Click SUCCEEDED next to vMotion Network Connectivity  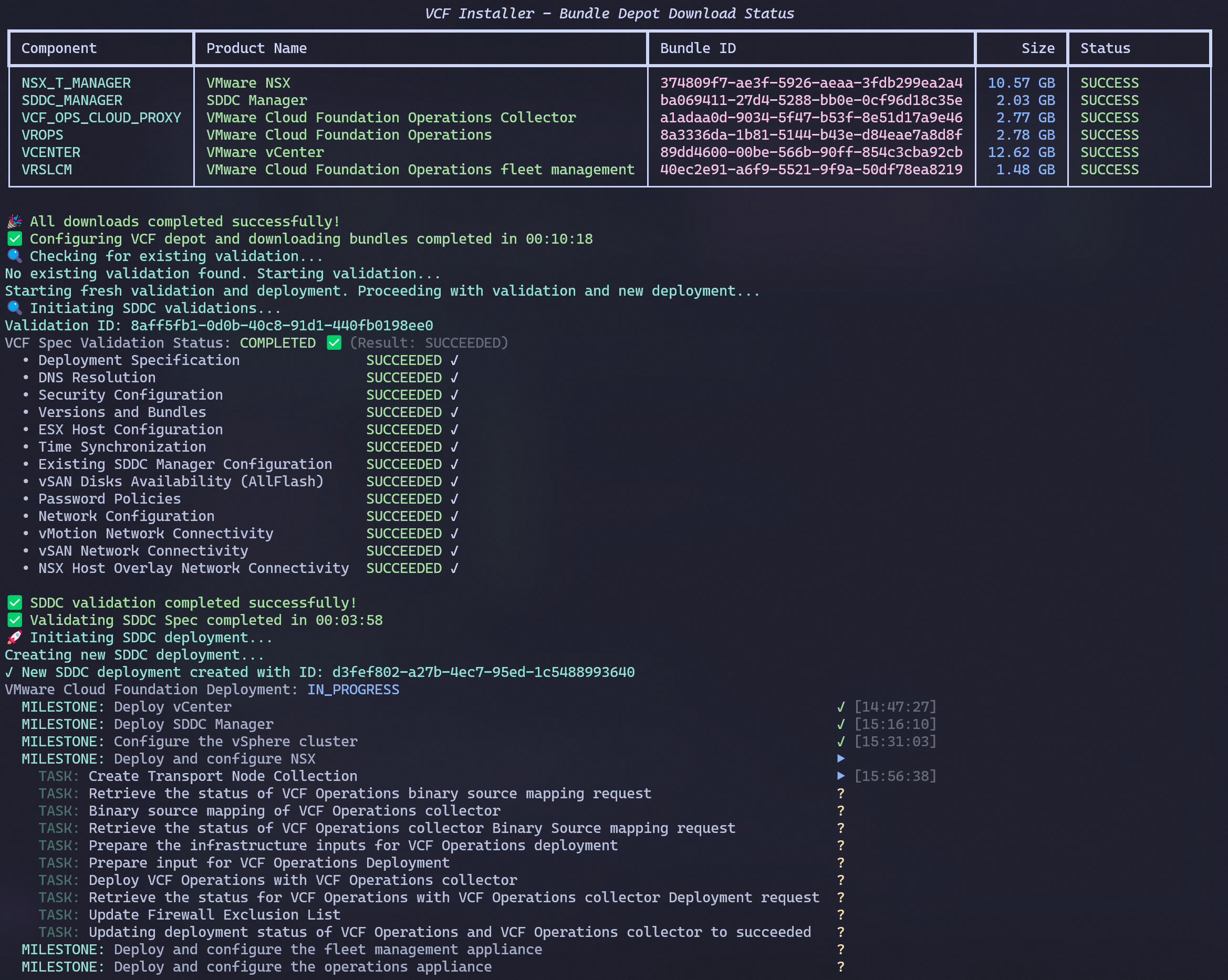tap(404, 534)
